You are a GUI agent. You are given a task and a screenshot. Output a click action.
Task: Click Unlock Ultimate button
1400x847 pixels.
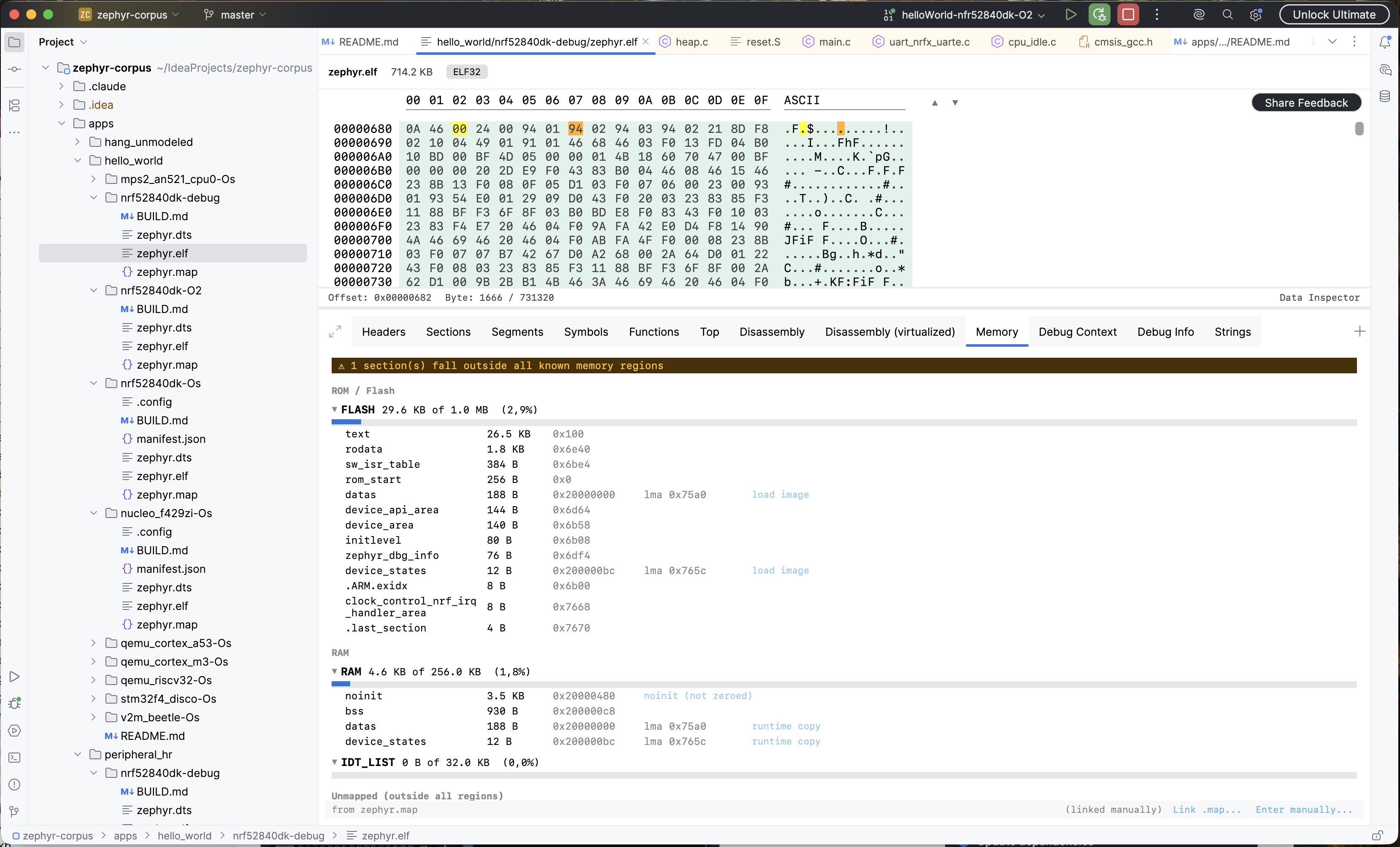coord(1333,15)
